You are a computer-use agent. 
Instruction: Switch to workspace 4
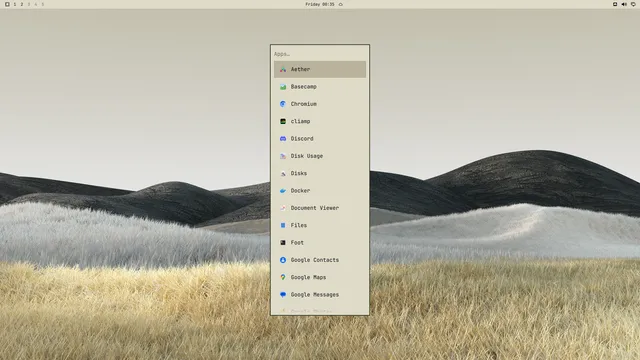point(36,4)
